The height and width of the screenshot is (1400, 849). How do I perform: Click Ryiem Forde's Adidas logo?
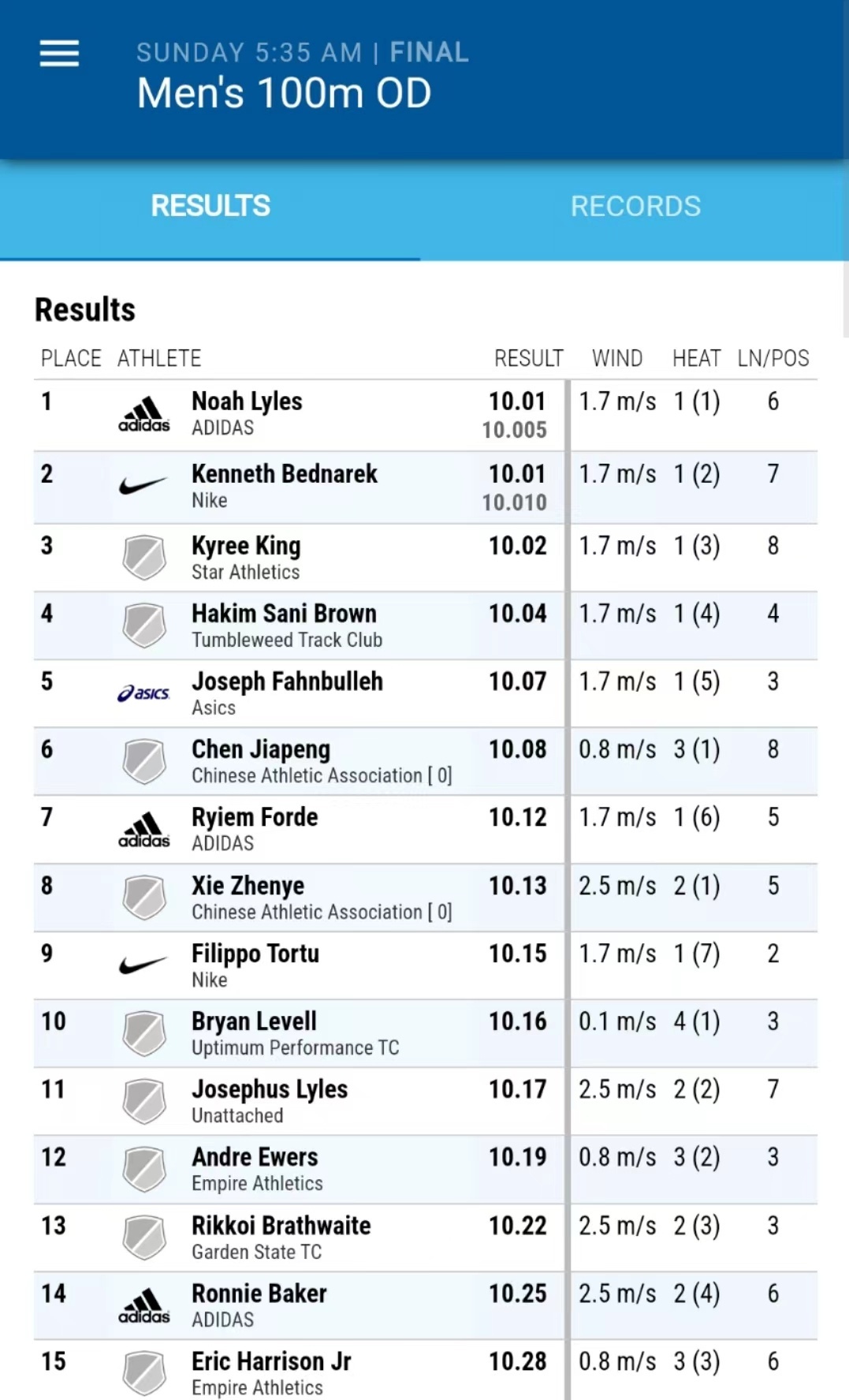click(144, 831)
